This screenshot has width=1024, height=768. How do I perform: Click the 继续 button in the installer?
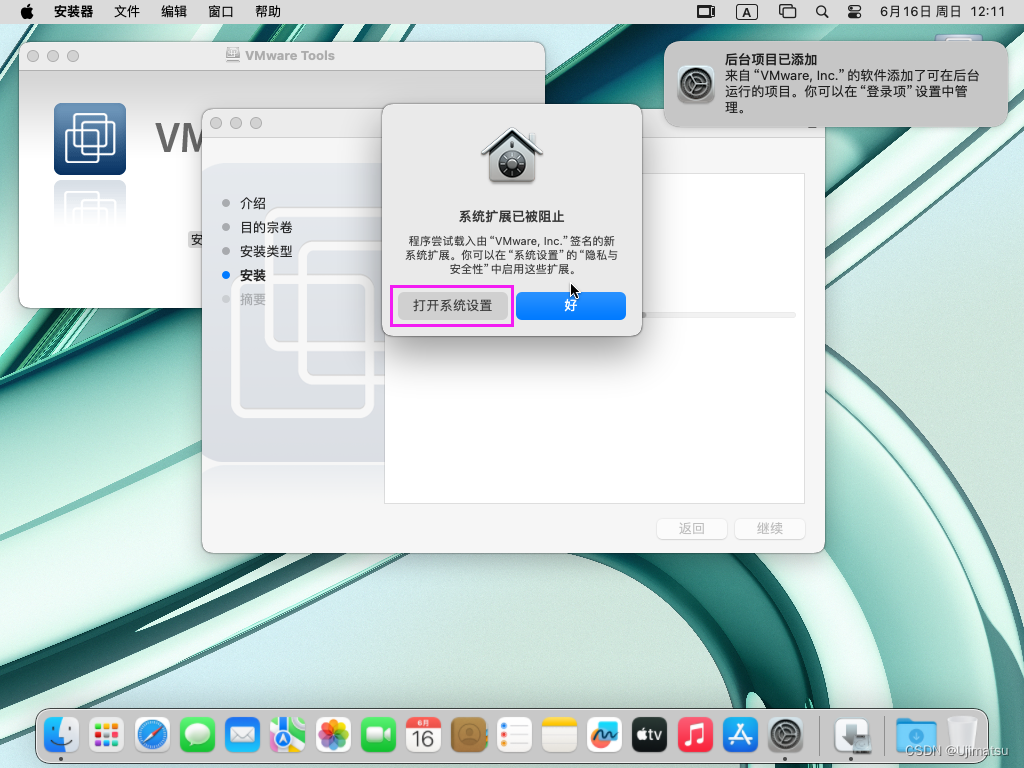769,528
